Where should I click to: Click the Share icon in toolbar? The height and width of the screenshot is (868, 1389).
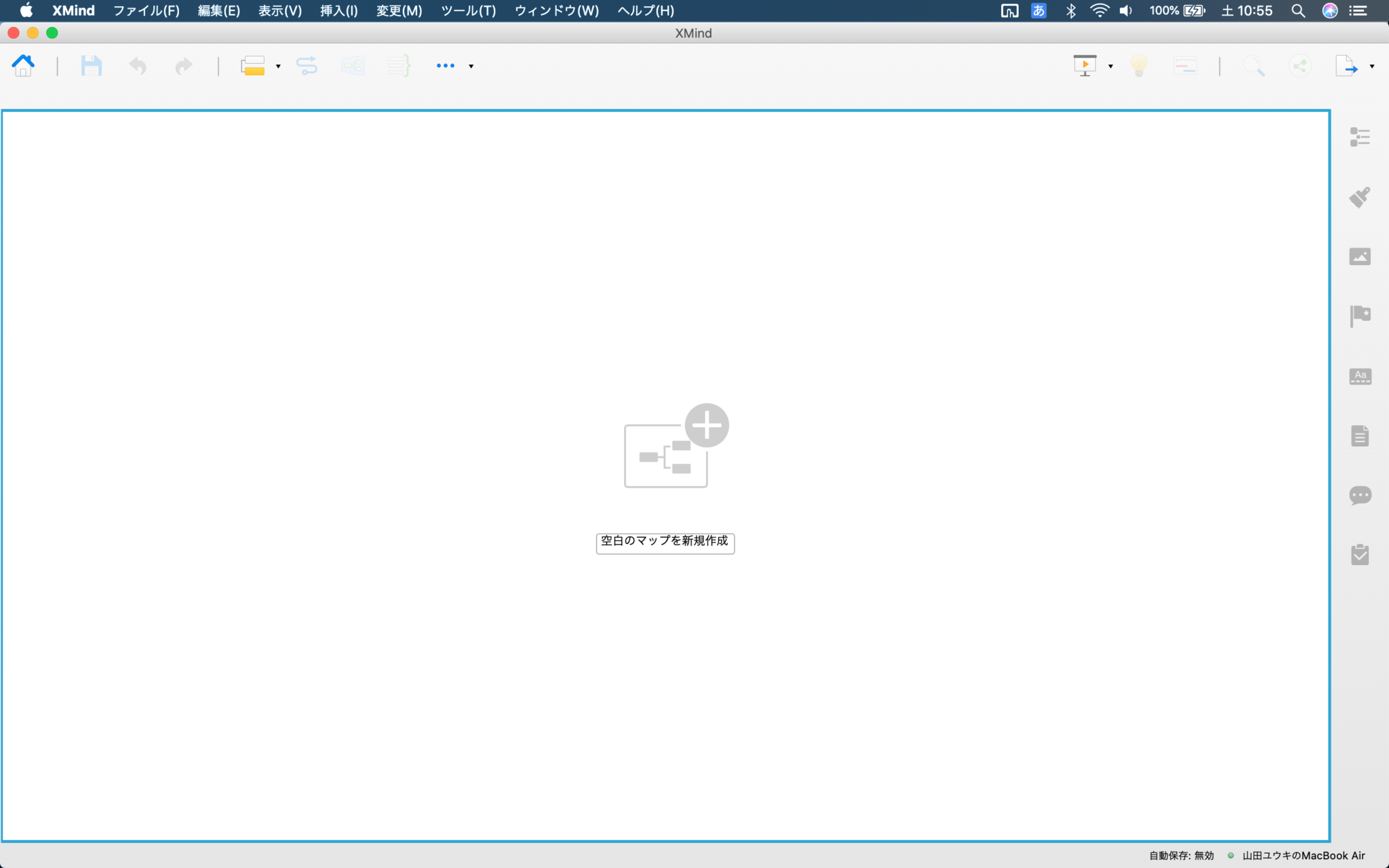1299,66
